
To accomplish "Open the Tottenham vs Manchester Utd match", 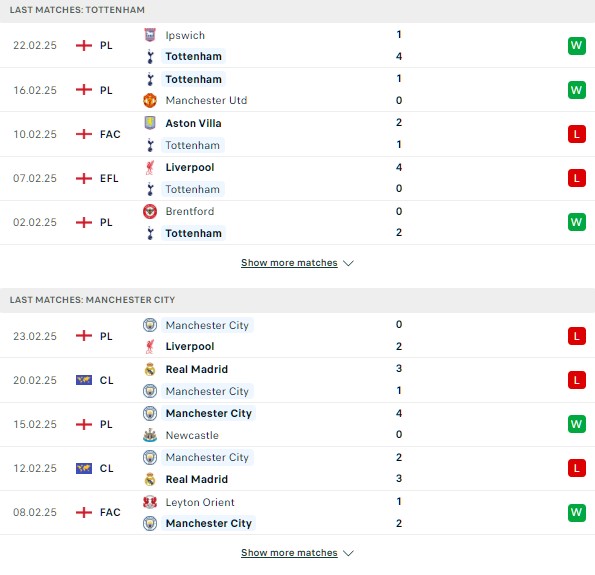I will 298,90.
